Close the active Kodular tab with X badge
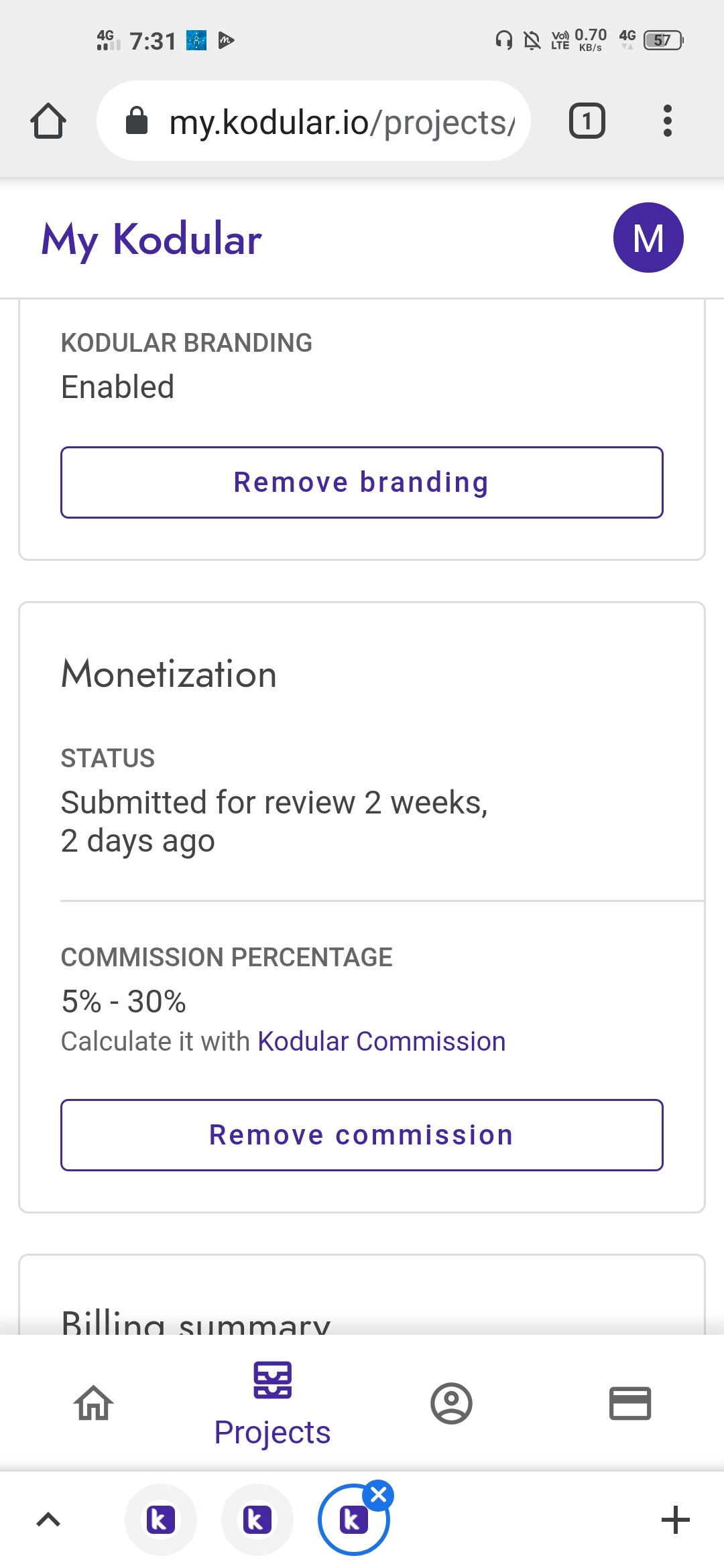This screenshot has height=1568, width=724. 379,1495
